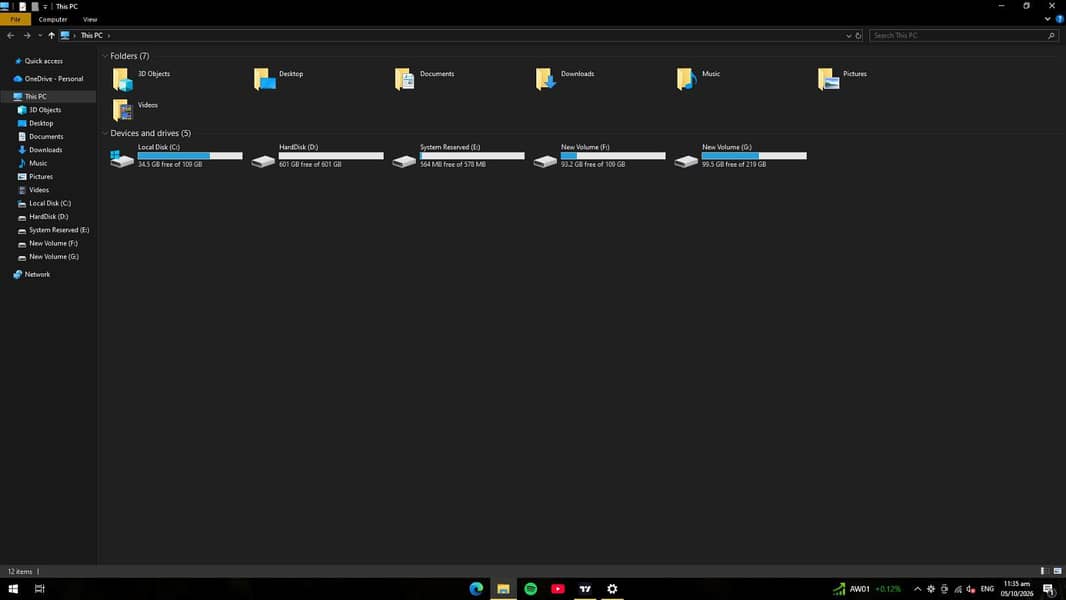Expand the ribbon with the chevron
Viewport: 1066px width, 600px height.
[1048, 19]
